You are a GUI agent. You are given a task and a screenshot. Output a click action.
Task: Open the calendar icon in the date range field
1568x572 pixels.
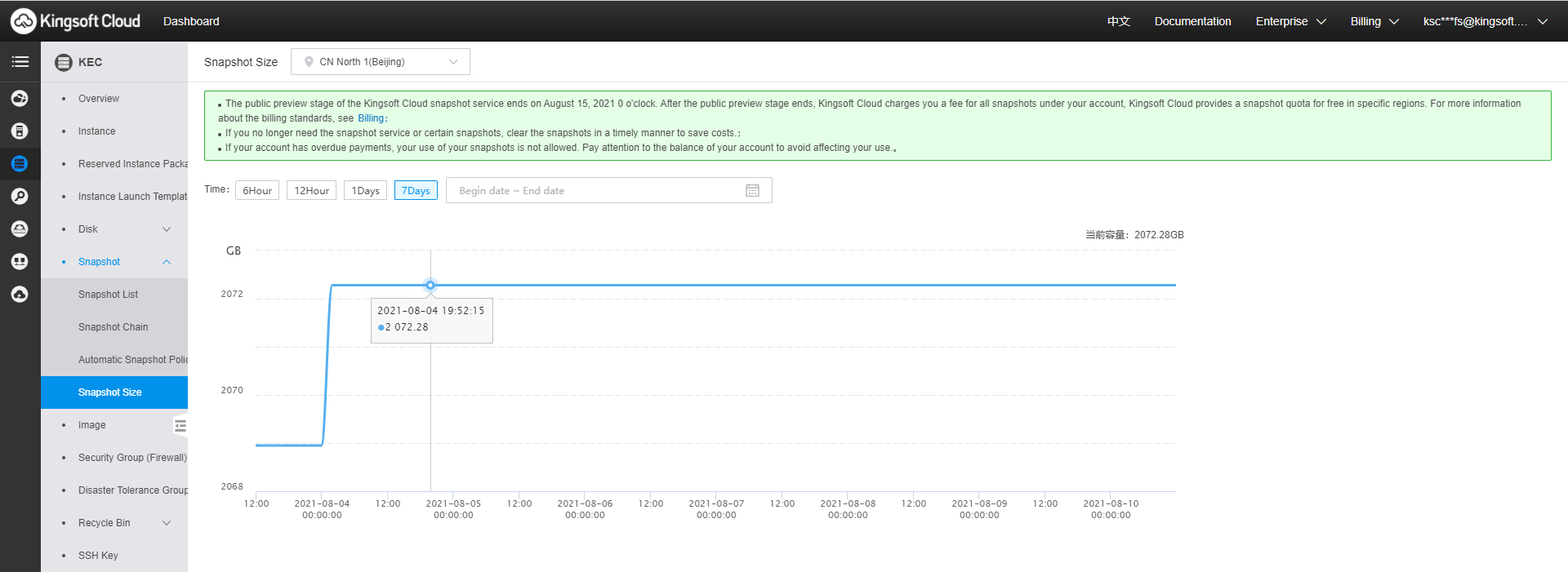[752, 190]
